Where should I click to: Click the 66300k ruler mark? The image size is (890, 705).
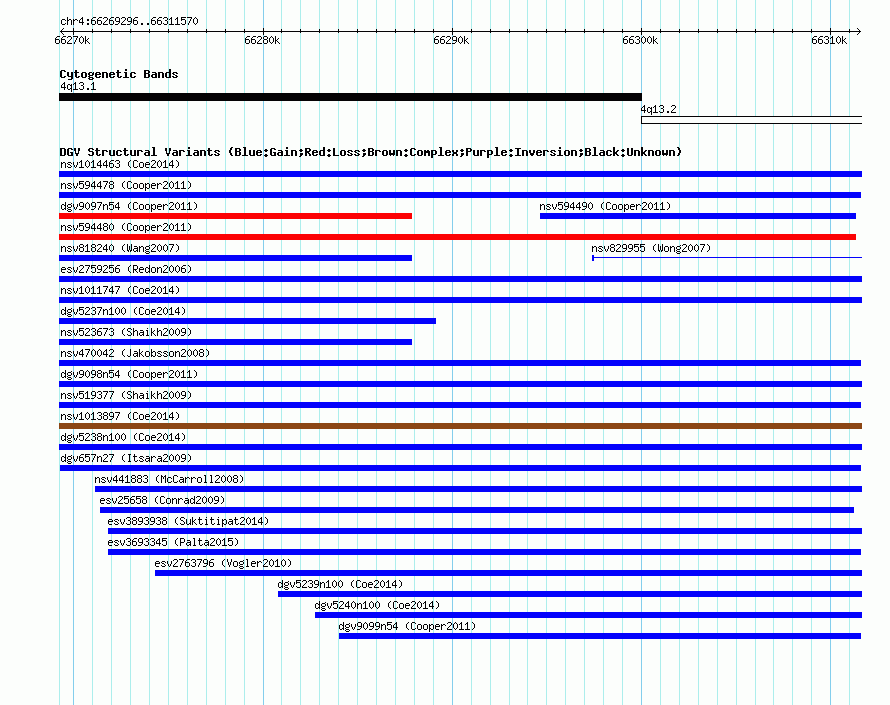[640, 40]
